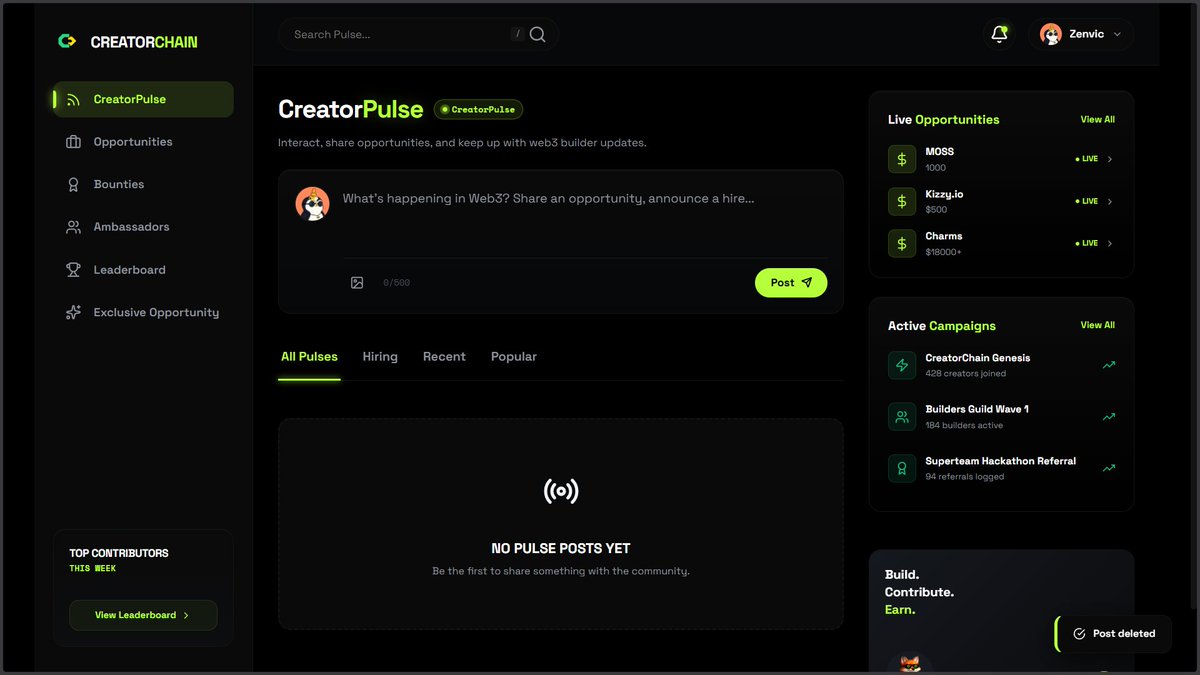Click award icon for Superteam Hackathon Referral
The height and width of the screenshot is (675, 1200).
(x=902, y=468)
